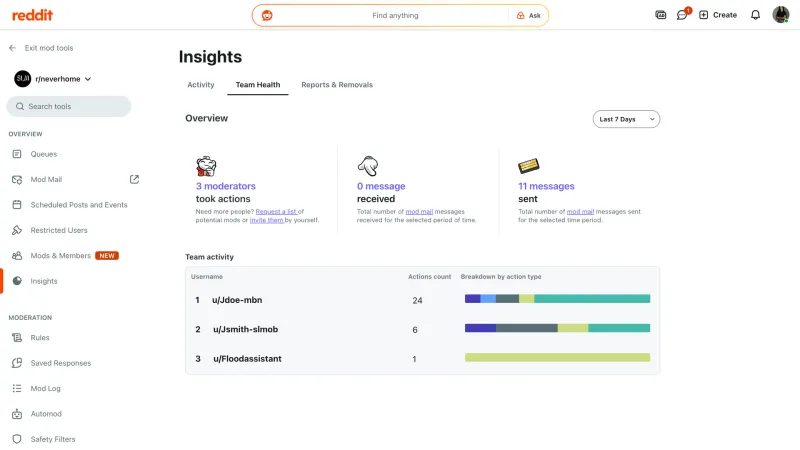This screenshot has width=800, height=450.
Task: Select the Team Health tab
Action: (x=258, y=85)
